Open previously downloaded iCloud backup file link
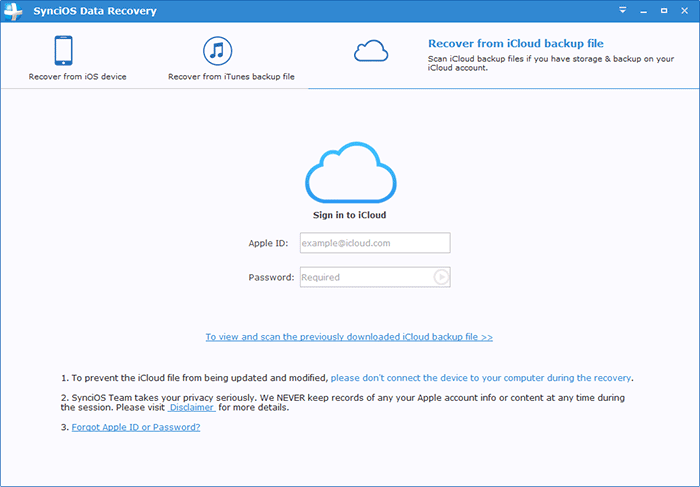The image size is (700, 487). point(349,337)
